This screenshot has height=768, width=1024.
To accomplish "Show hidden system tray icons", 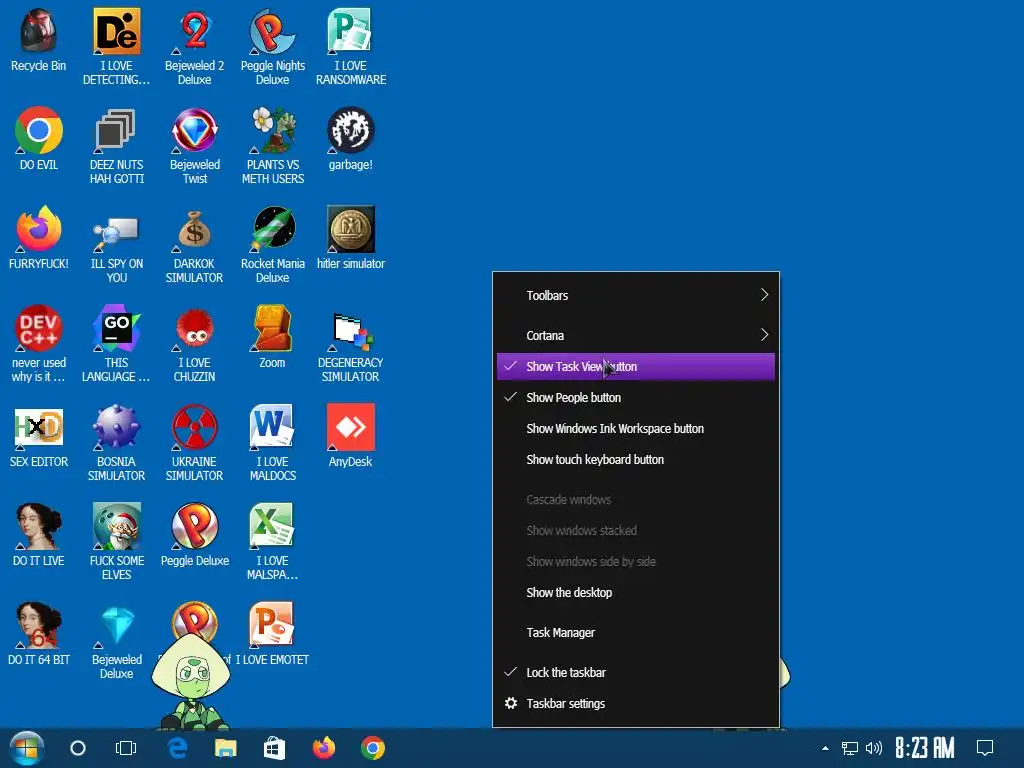I will [x=825, y=748].
